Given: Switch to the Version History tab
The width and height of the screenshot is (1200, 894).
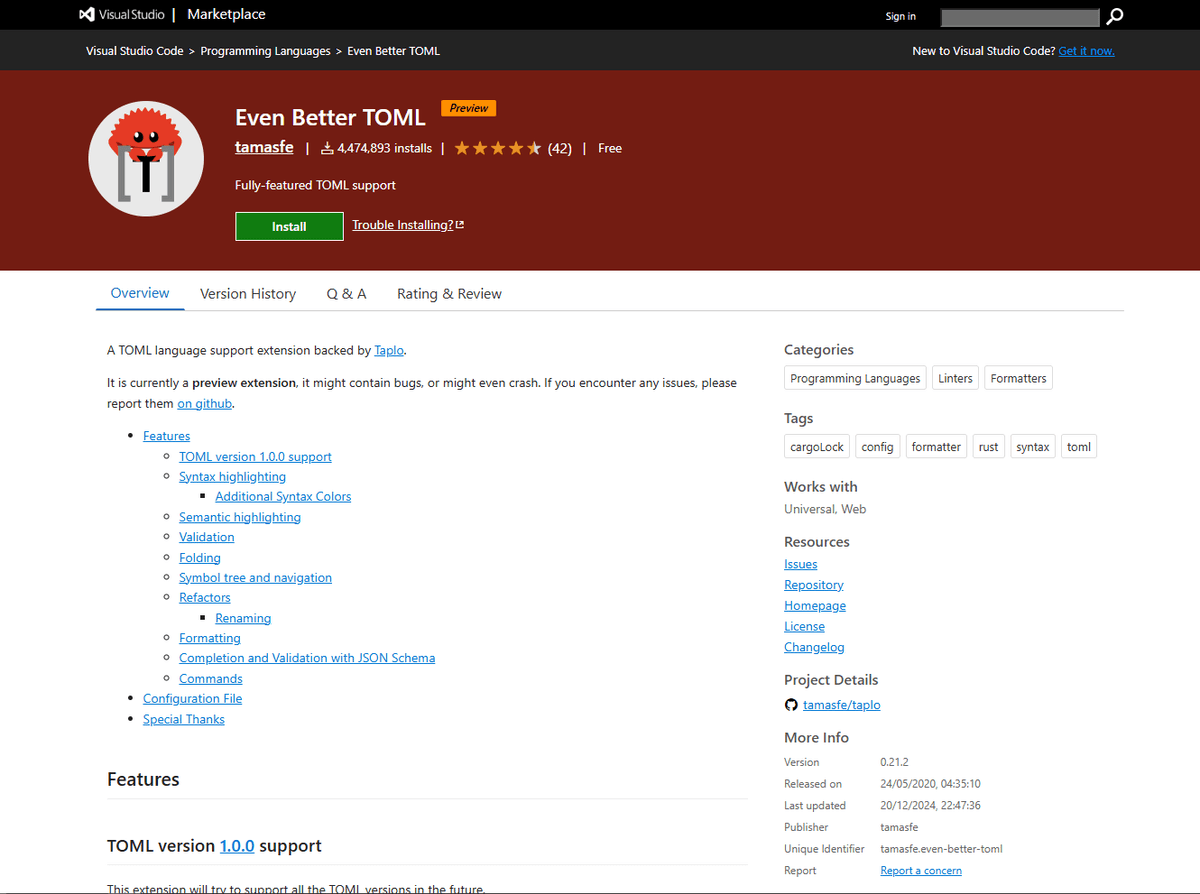Looking at the screenshot, I should [248, 293].
